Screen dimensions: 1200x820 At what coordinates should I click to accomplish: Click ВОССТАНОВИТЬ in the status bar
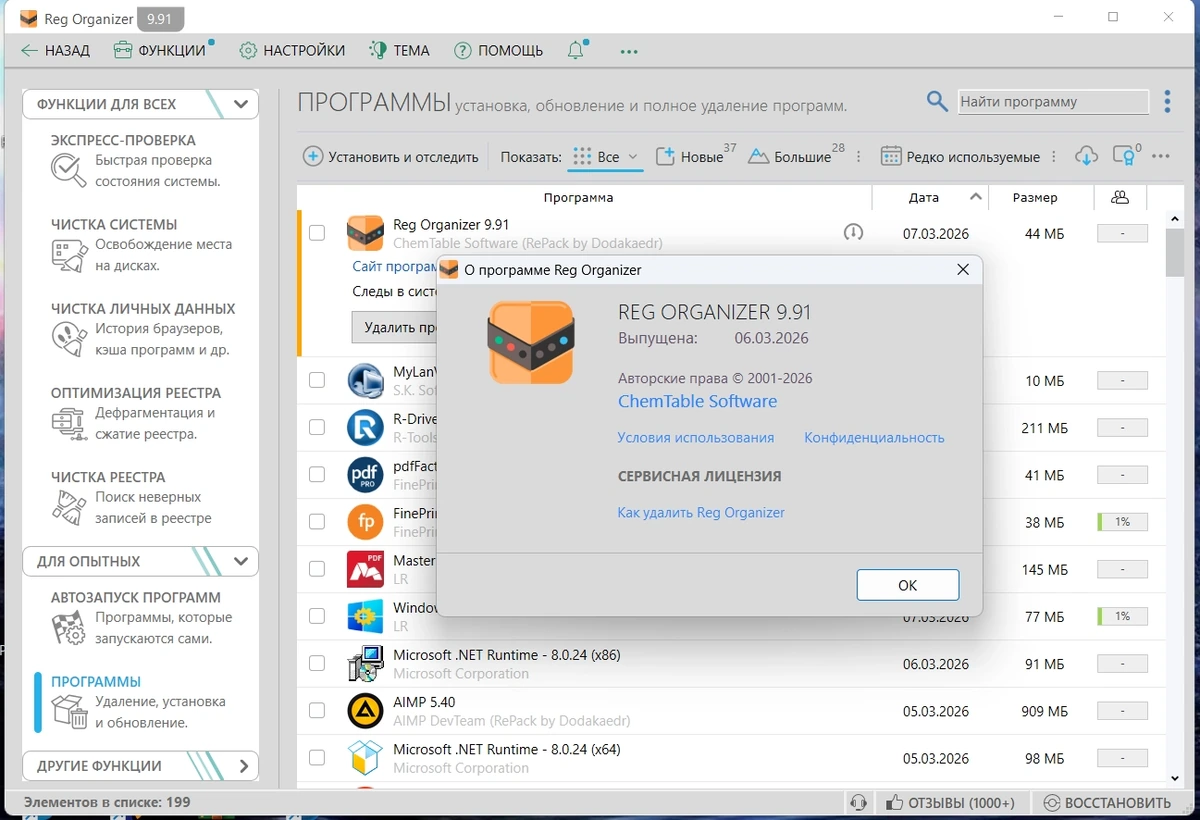pos(1107,803)
